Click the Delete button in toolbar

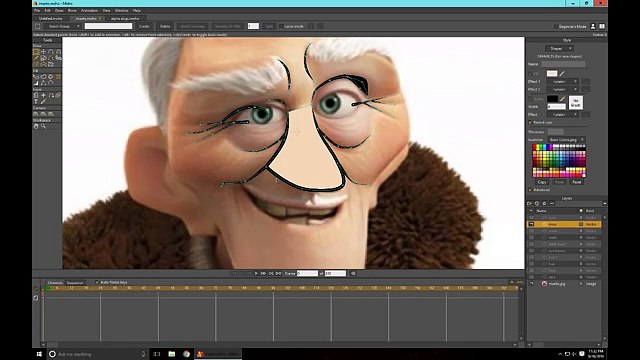(x=165, y=26)
